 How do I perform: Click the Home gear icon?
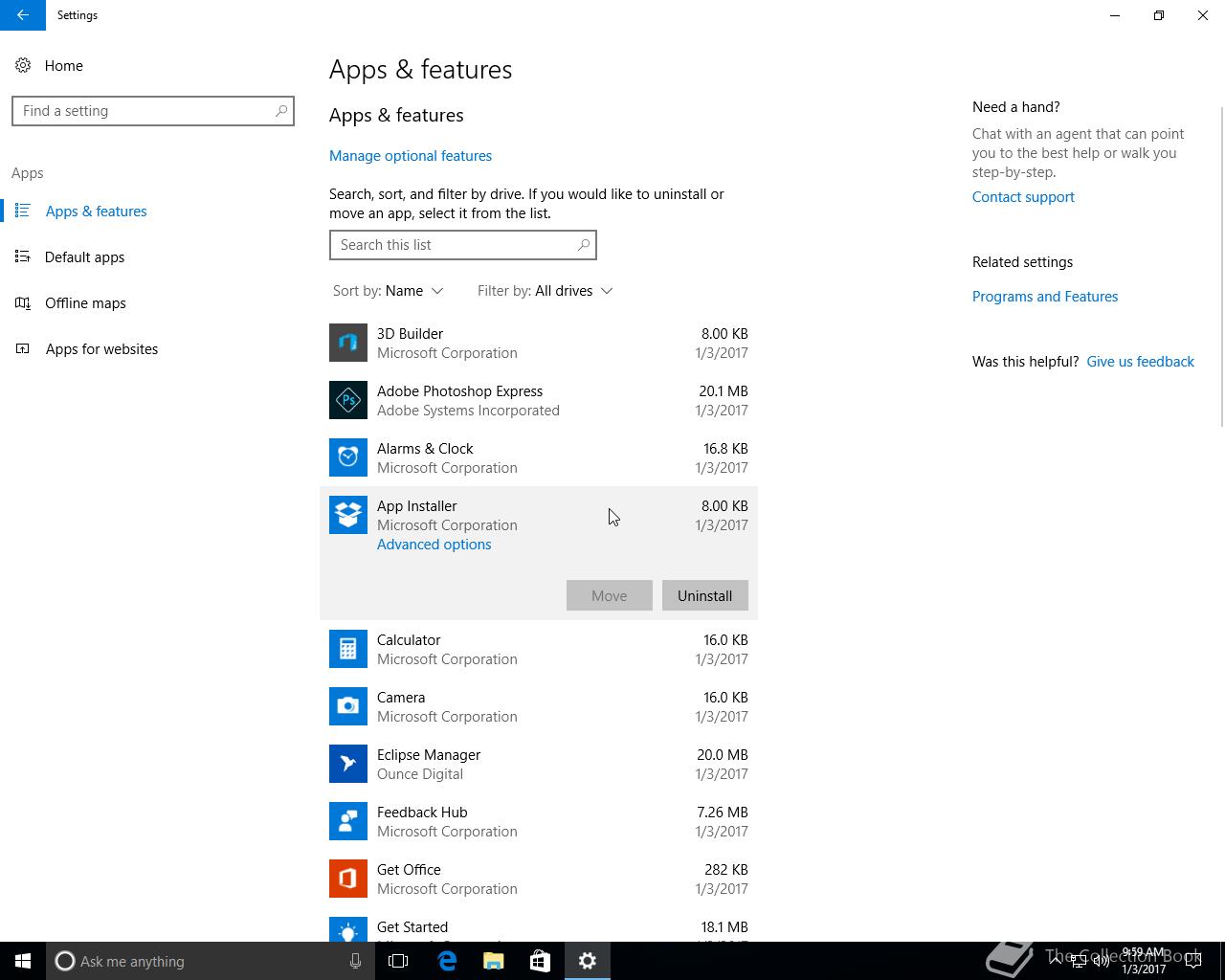23,65
